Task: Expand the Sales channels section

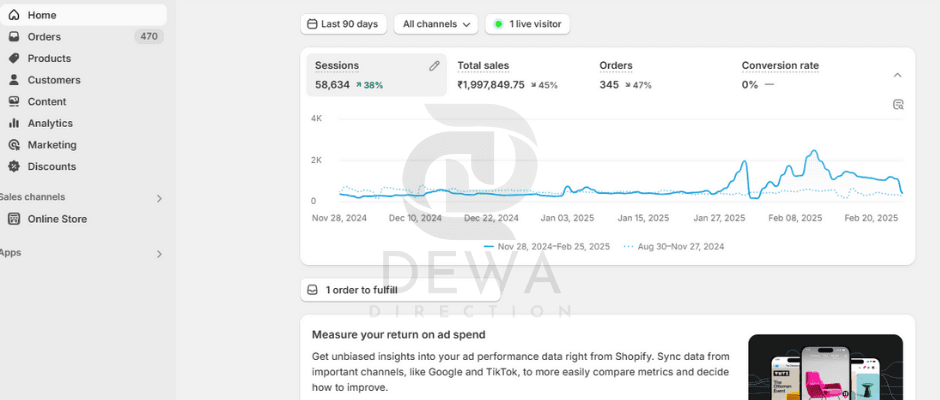Action: click(159, 198)
